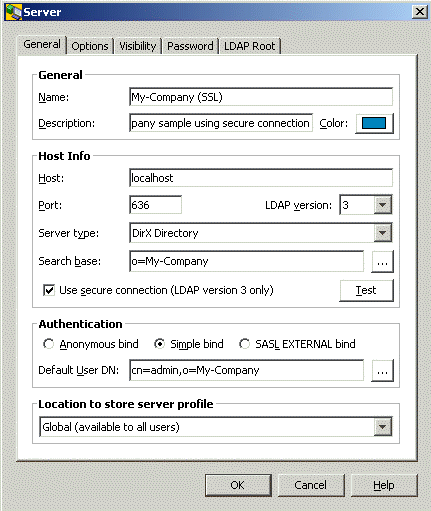Go to the Visibility tab
Image resolution: width=431 pixels, height=511 pixels.
click(x=138, y=46)
